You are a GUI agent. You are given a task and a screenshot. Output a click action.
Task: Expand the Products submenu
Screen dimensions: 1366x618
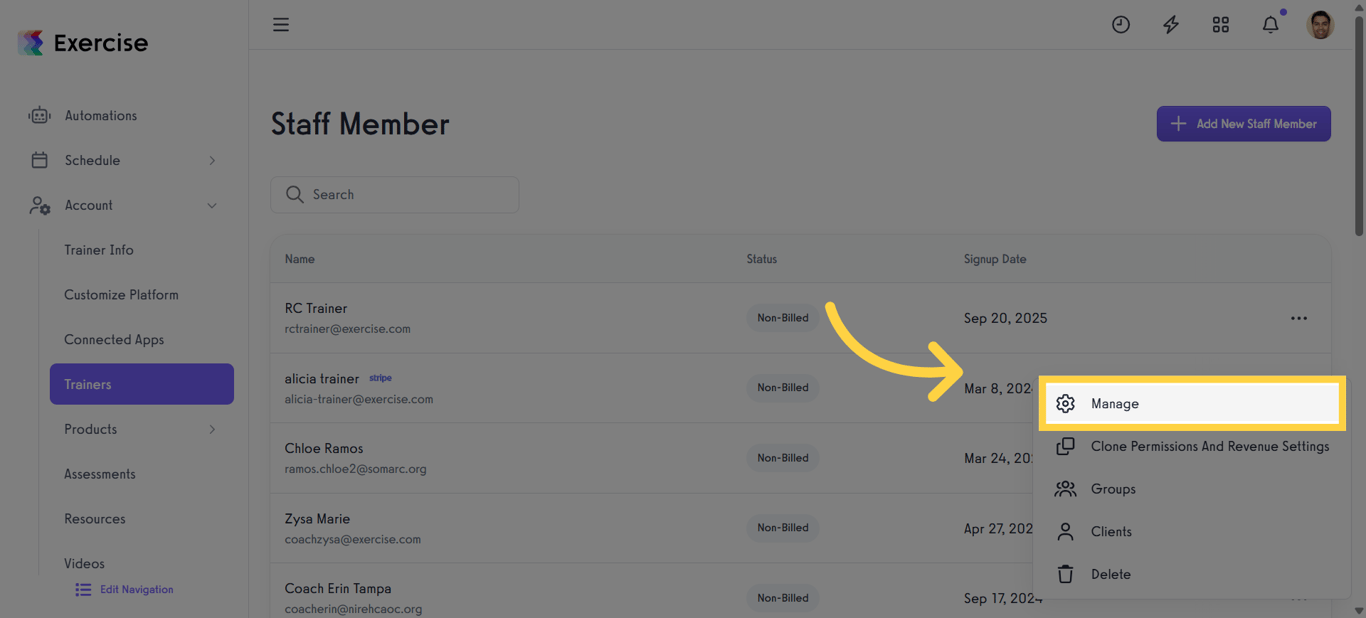[212, 429]
